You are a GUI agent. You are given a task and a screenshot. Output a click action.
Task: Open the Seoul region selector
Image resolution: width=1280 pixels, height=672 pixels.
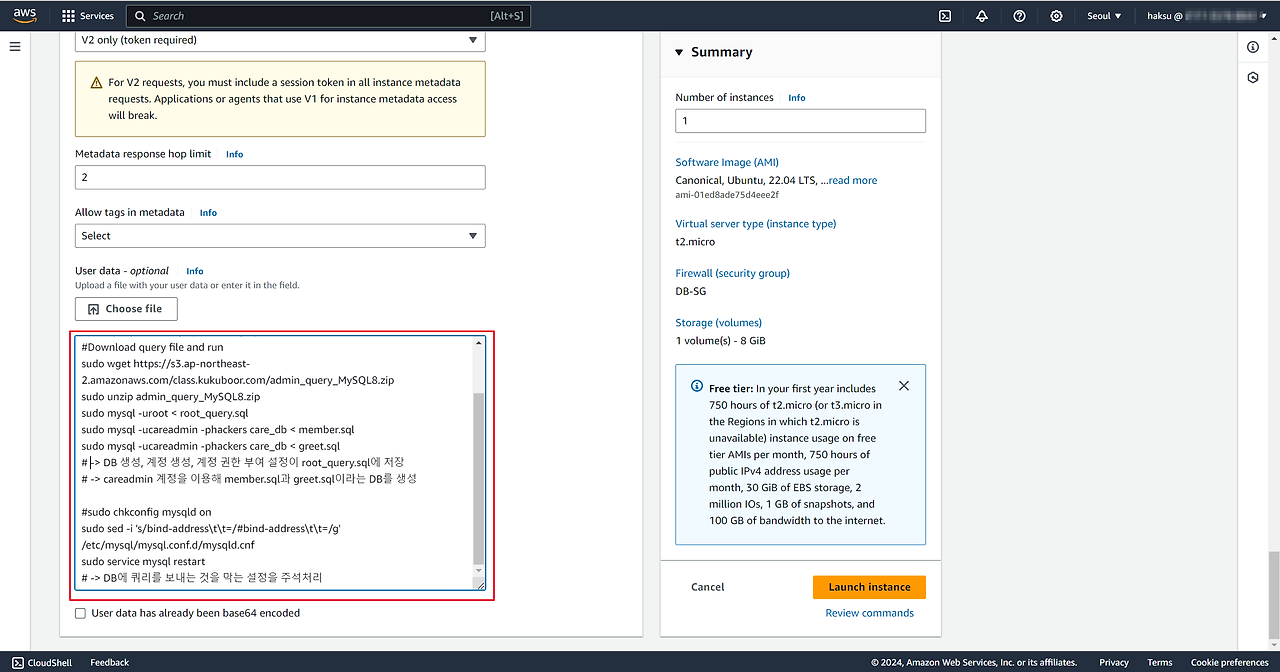click(1104, 16)
